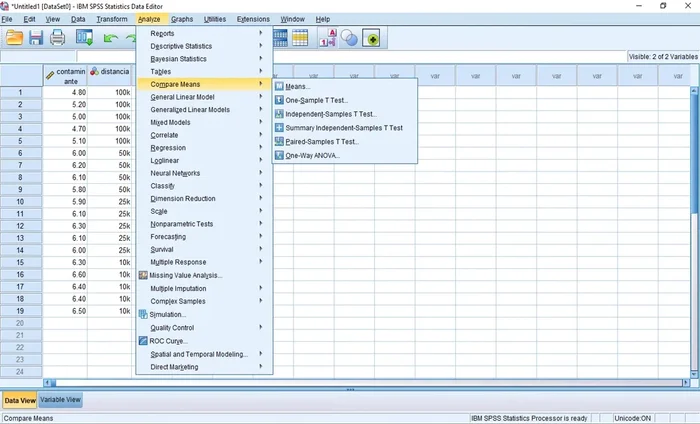The image size is (700, 424).
Task: Click the Save file toolbar icon
Action: pos(36,38)
